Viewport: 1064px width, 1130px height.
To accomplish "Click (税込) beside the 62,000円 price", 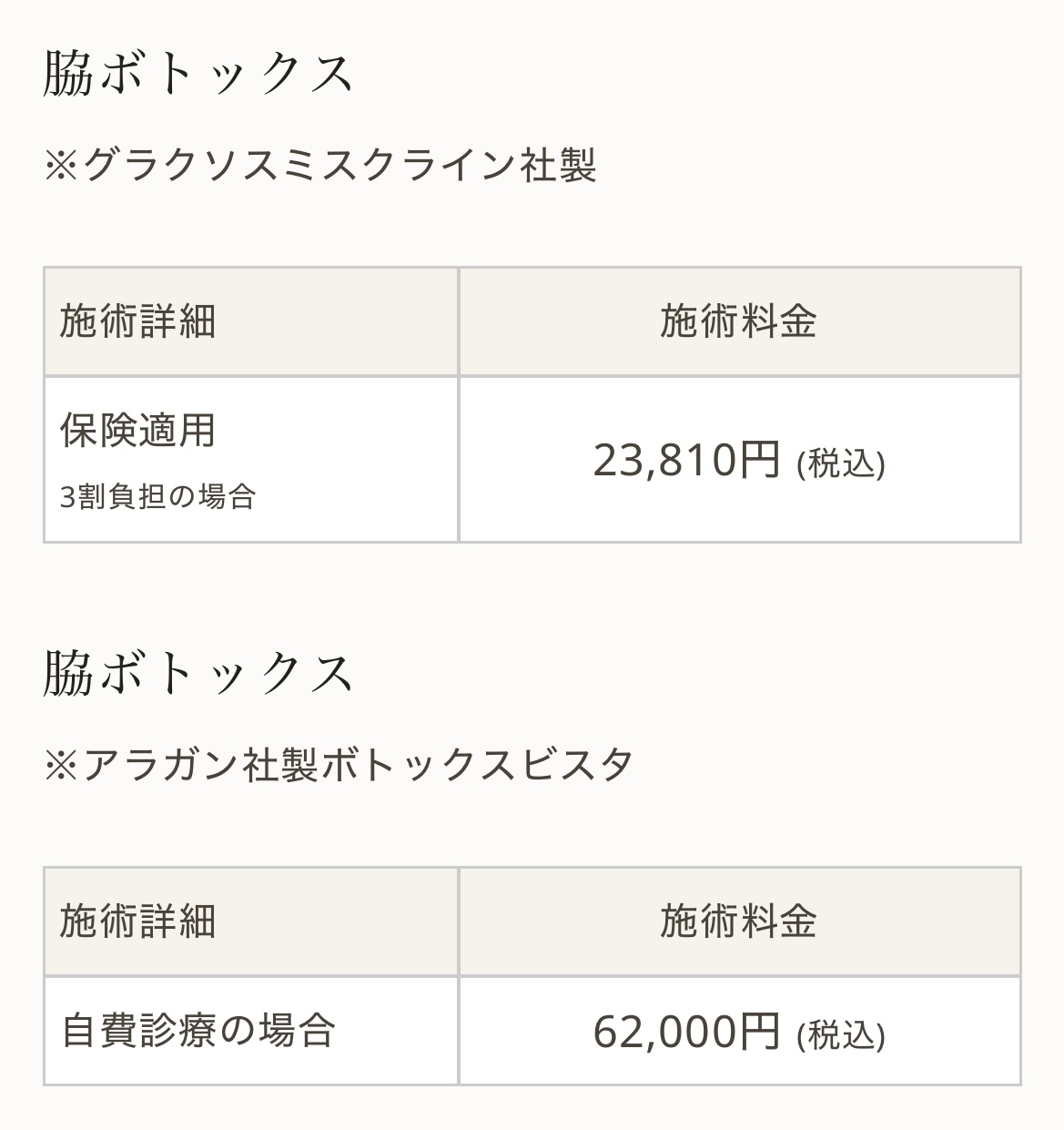I will (840, 1035).
